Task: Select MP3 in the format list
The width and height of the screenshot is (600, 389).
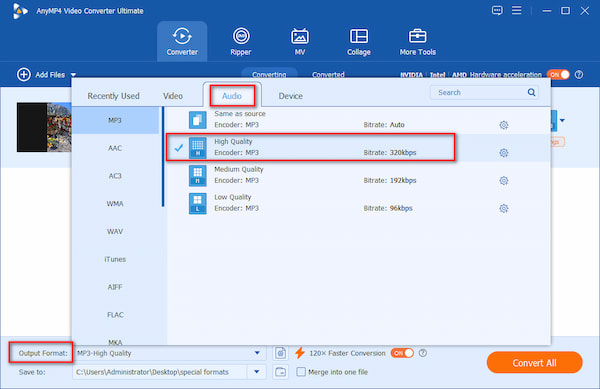Action: click(115, 120)
